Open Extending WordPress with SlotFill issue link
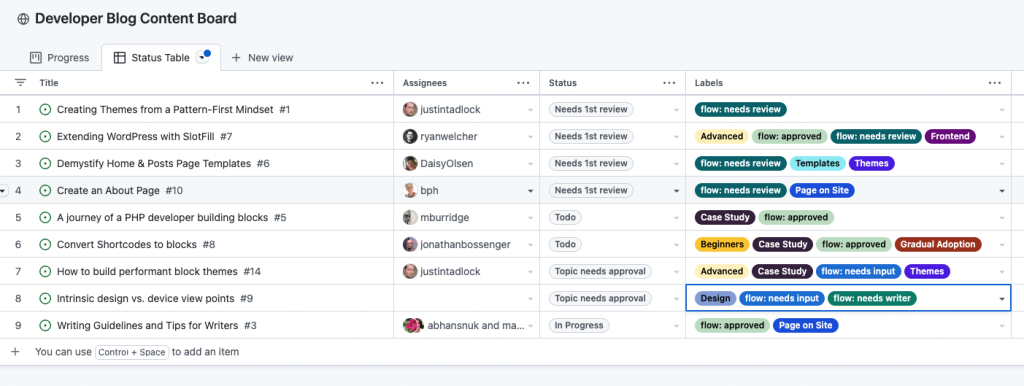 click(138, 137)
